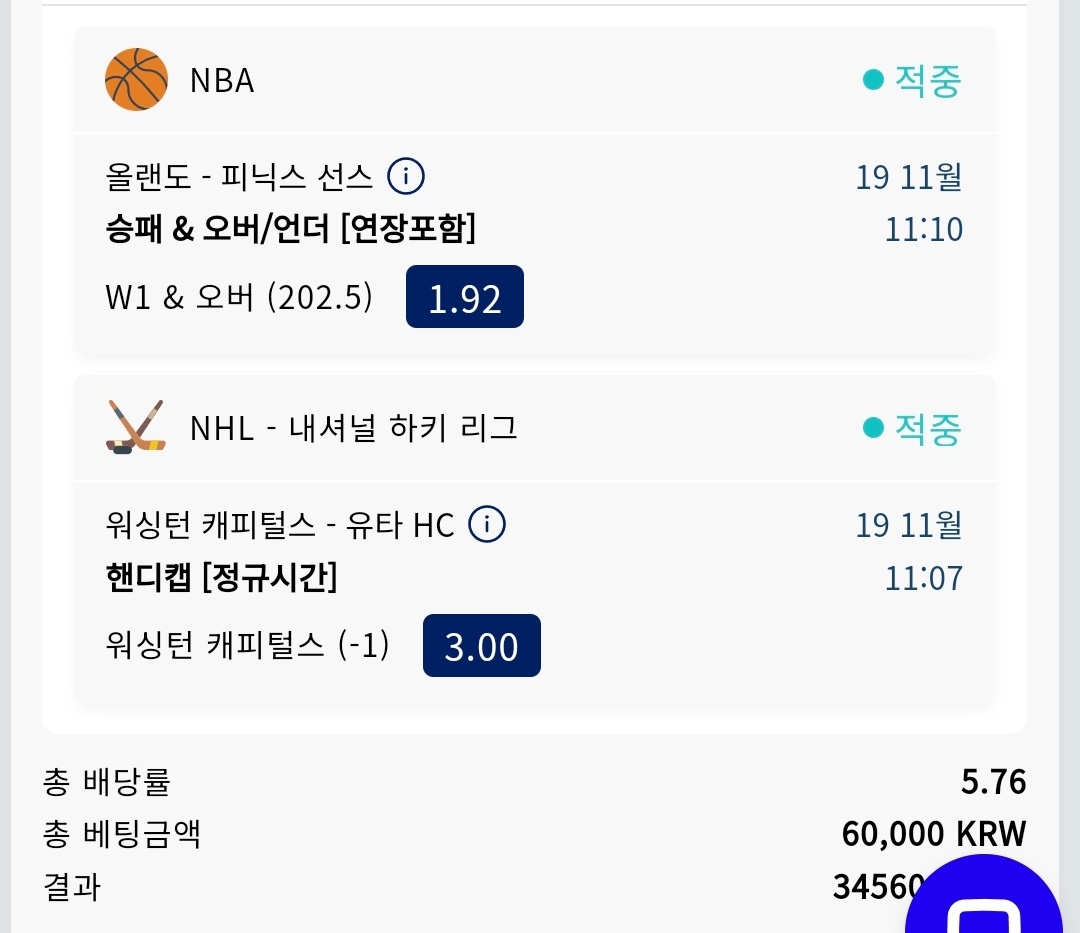
Task: Click W1 & 오버 (202.5) selection text
Action: click(239, 297)
